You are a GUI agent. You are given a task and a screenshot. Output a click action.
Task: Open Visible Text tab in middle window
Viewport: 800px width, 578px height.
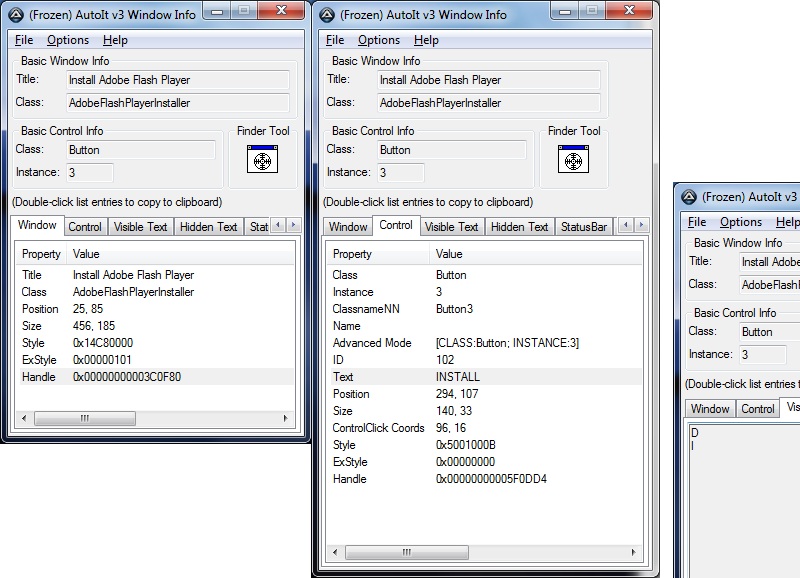pyautogui.click(x=452, y=227)
